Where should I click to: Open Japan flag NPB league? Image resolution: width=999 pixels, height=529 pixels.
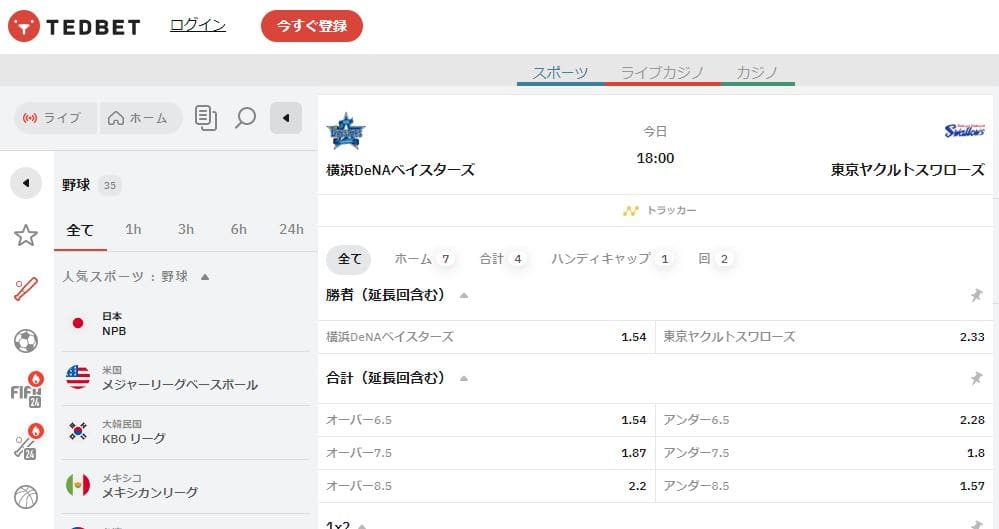coord(186,324)
